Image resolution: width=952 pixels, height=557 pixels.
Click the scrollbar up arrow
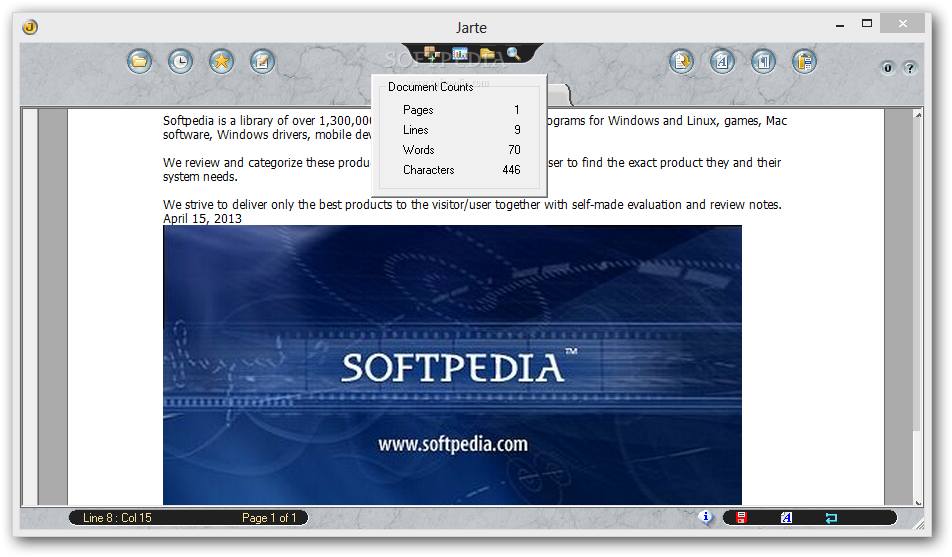click(918, 115)
